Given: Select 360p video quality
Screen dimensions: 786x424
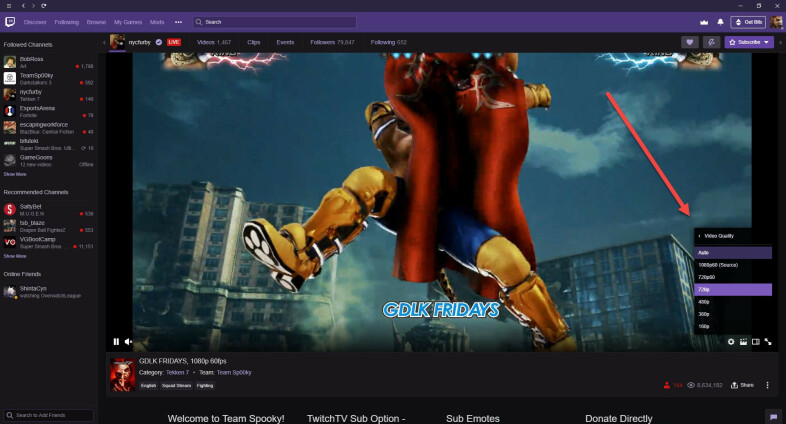Looking at the screenshot, I should [x=733, y=314].
